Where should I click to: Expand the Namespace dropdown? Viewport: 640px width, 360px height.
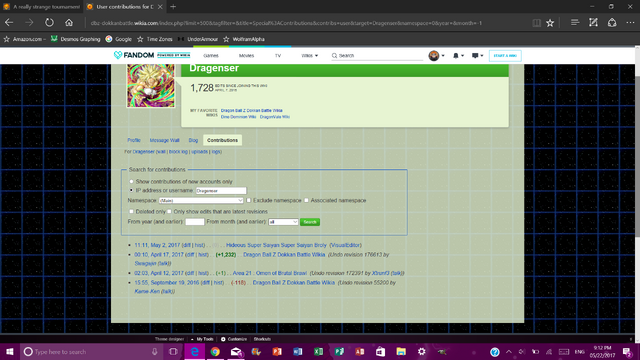tap(201, 200)
